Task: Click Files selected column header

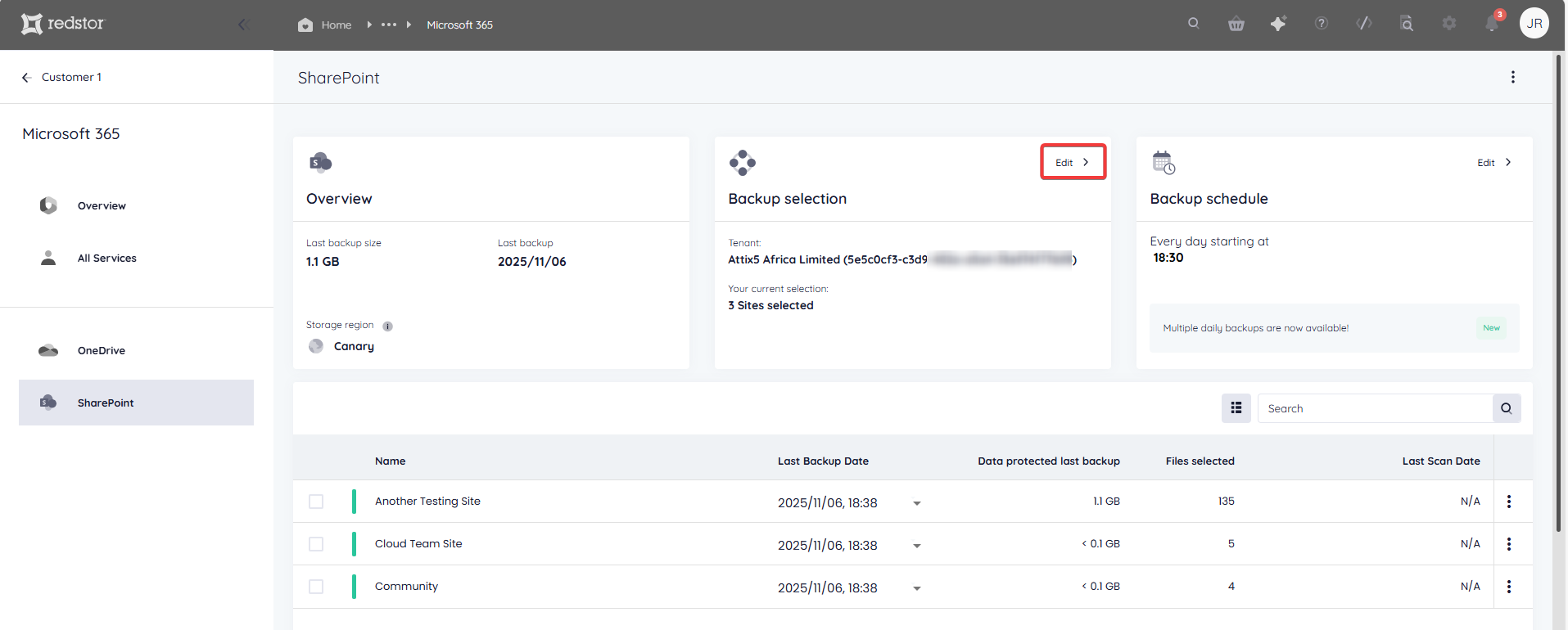Action: point(1200,461)
